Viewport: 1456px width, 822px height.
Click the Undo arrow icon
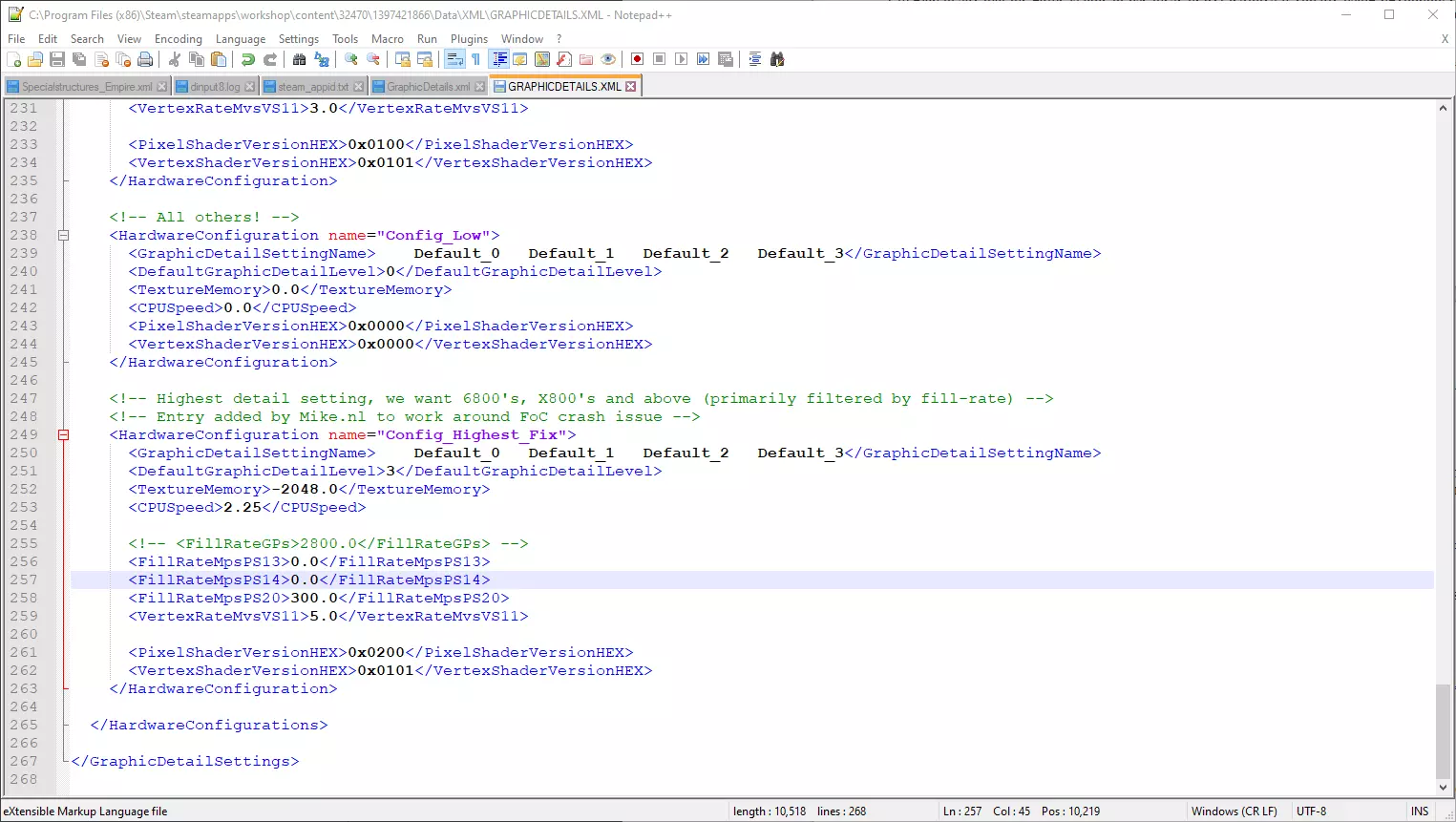248,59
